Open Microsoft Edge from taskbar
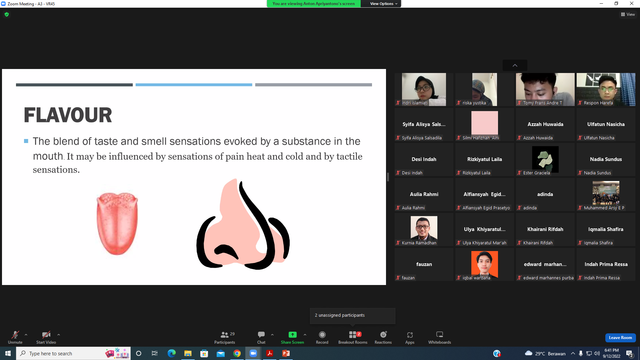The image size is (640, 360). (x=171, y=353)
